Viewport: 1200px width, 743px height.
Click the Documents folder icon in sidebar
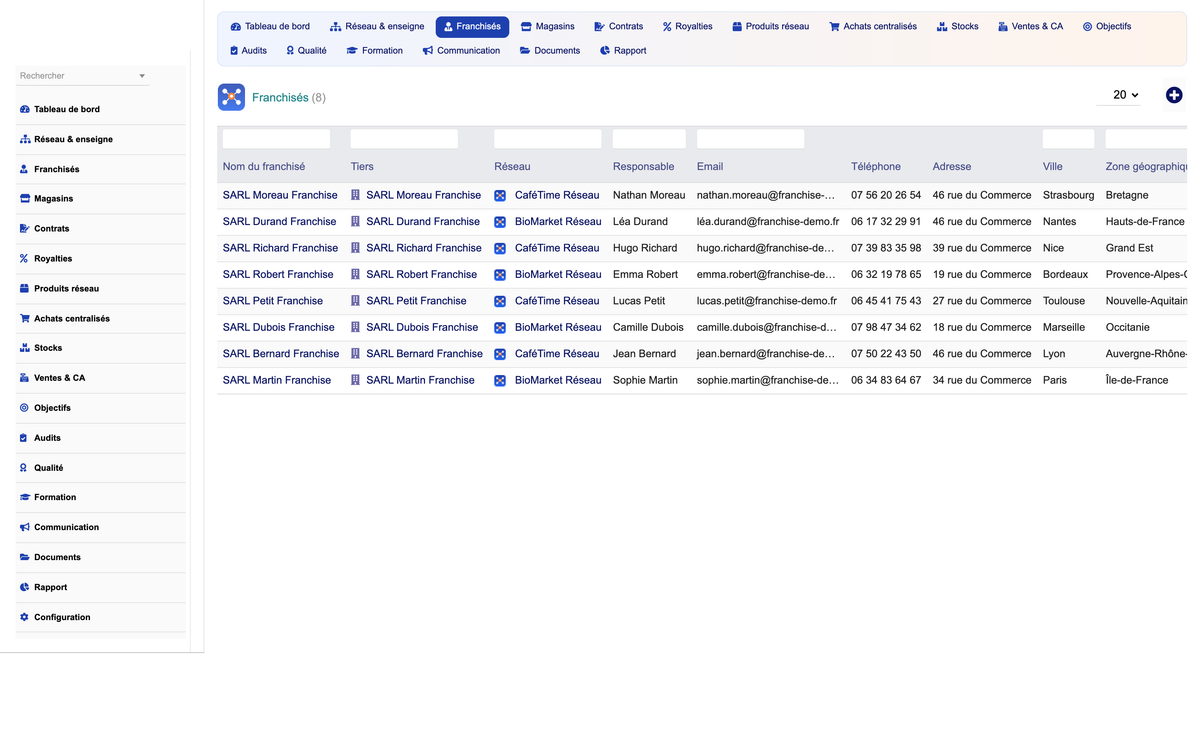[24, 557]
